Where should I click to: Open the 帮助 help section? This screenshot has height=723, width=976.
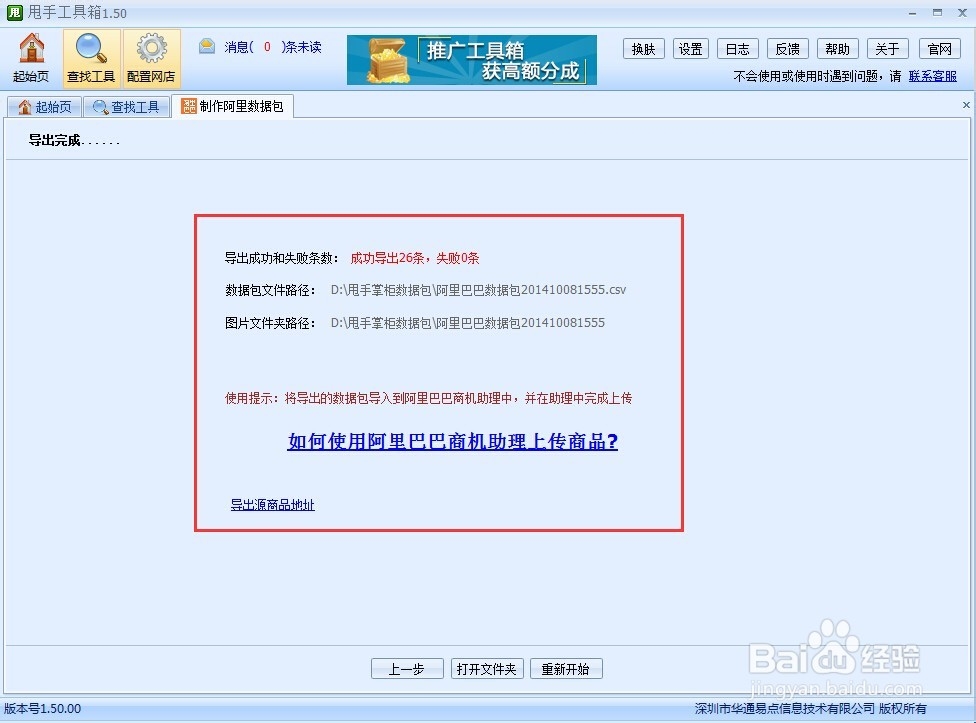(x=837, y=48)
